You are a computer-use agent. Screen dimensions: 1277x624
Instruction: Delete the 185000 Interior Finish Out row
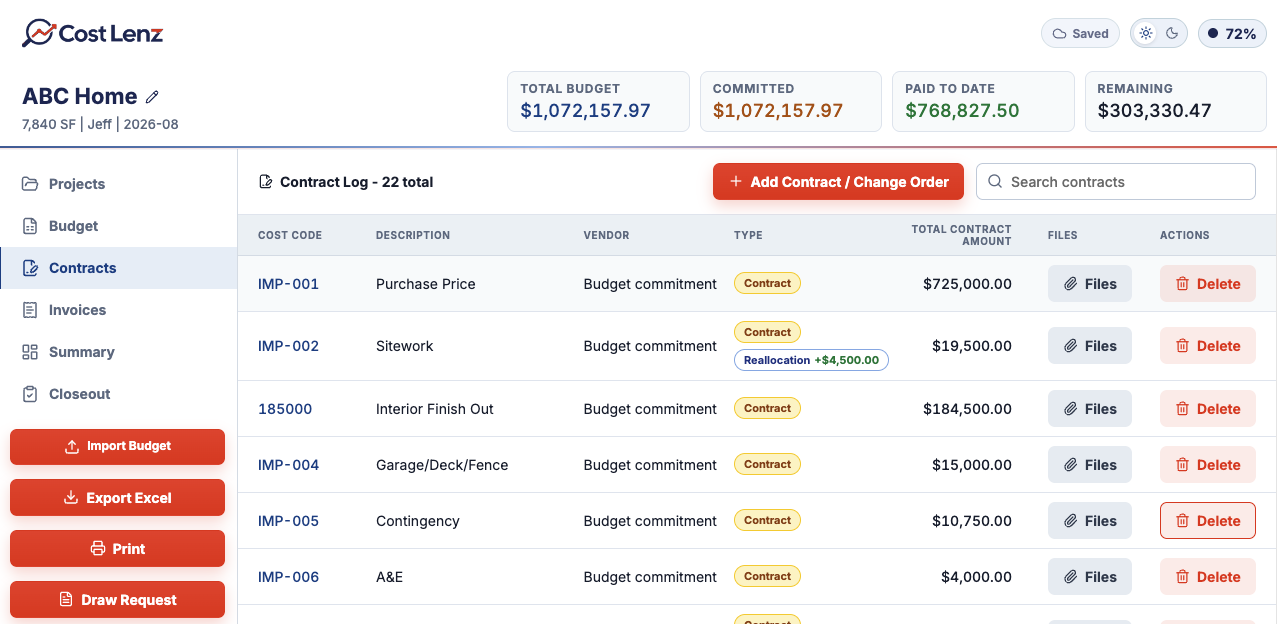[x=1208, y=409]
